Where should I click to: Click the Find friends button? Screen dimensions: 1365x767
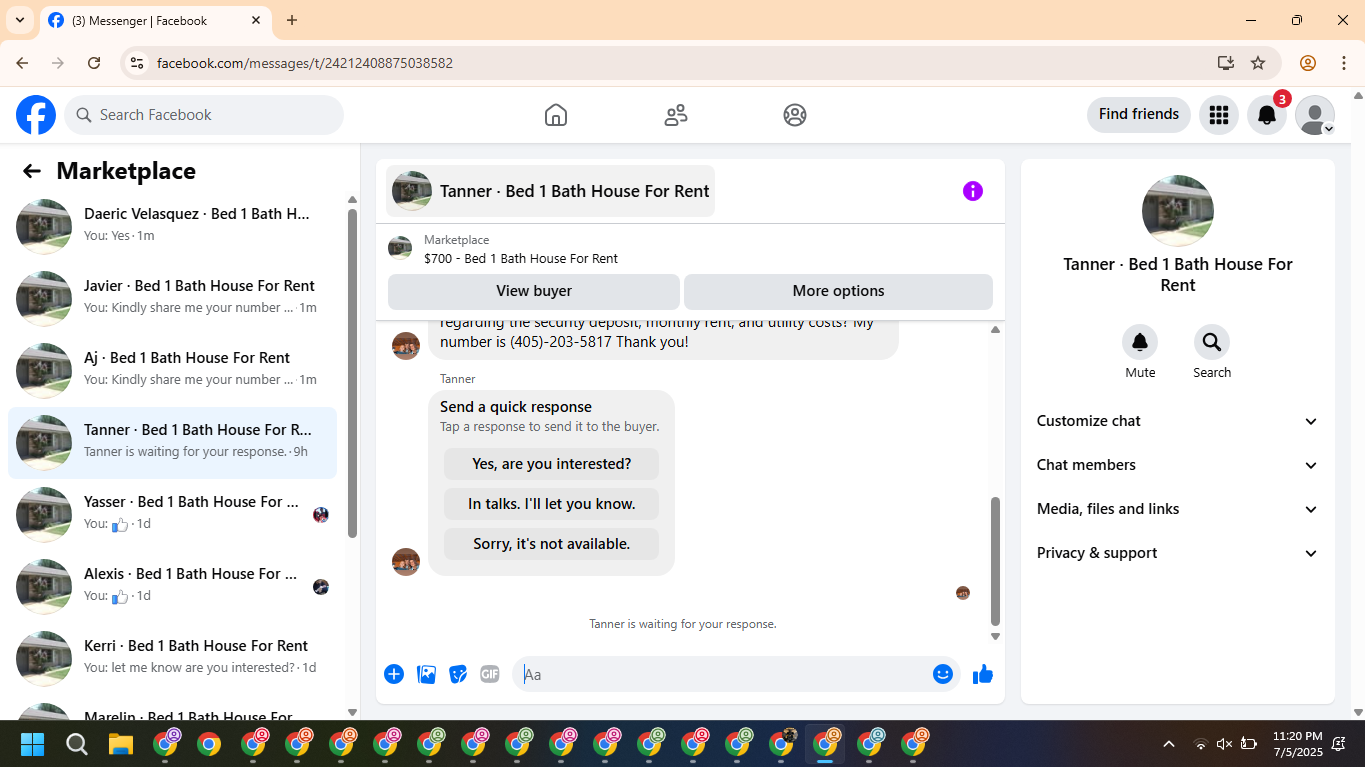click(1139, 114)
